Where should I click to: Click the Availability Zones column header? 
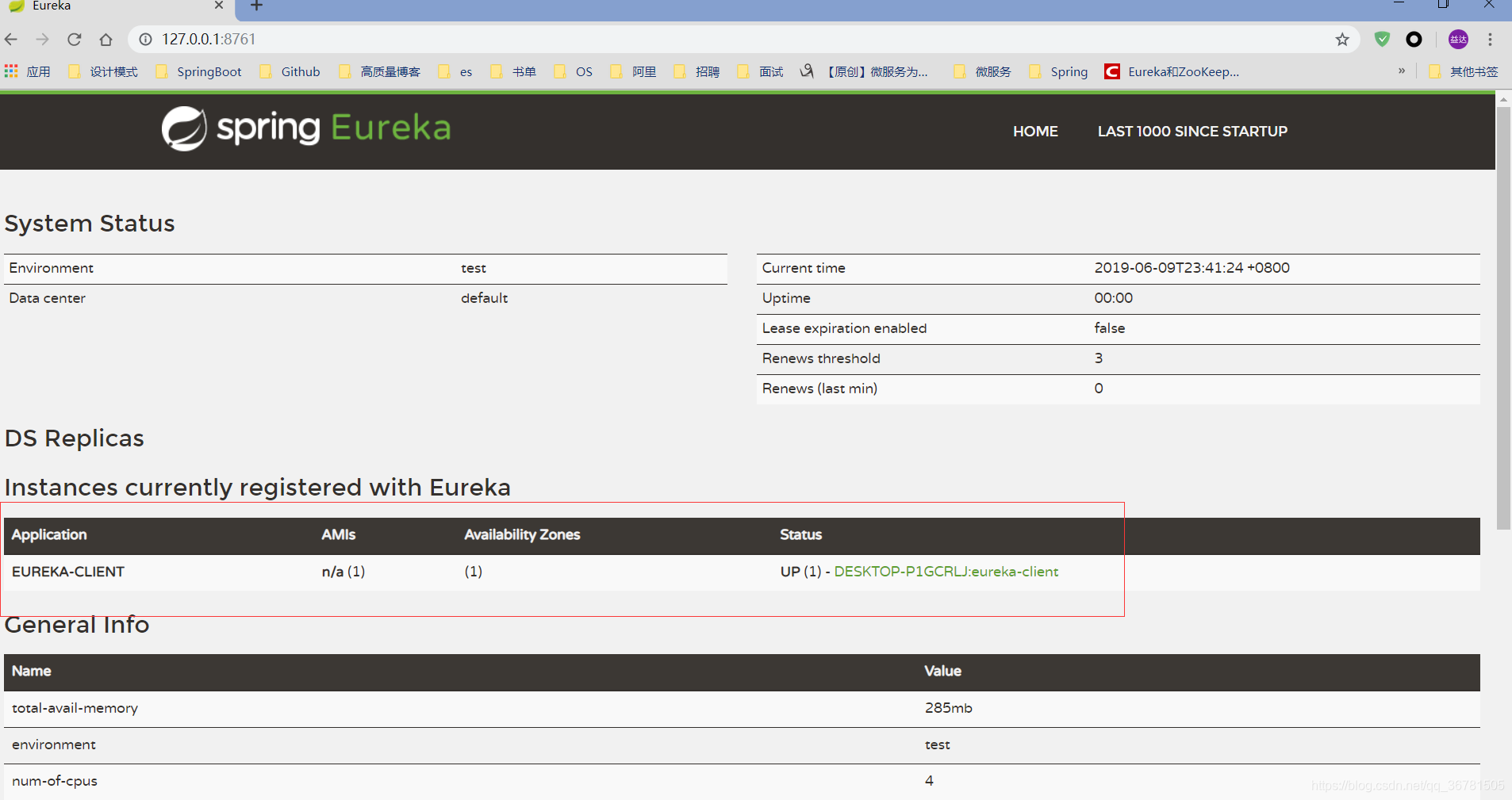(522, 534)
